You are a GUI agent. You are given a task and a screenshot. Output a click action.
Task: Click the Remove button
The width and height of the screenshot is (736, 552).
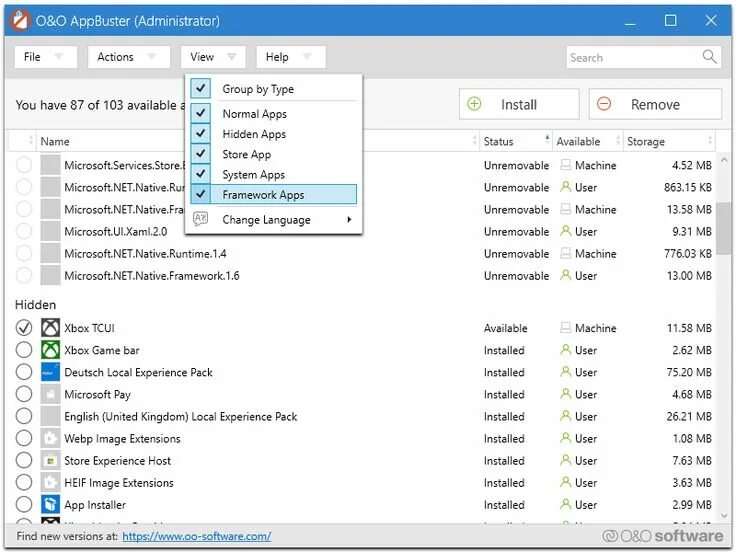point(655,104)
